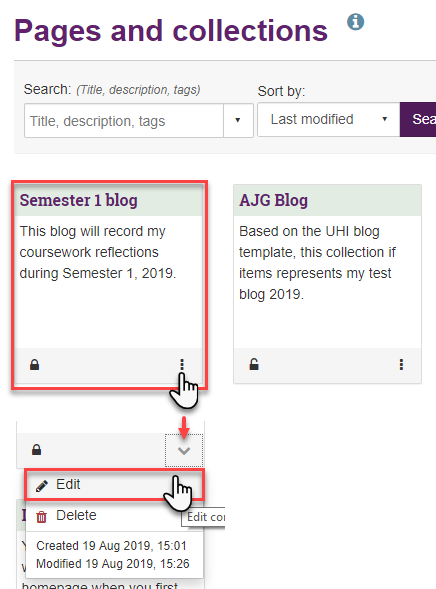This screenshot has width=436, height=589.
Task: Click the open lock icon on AJG Blog
Action: click(x=254, y=364)
